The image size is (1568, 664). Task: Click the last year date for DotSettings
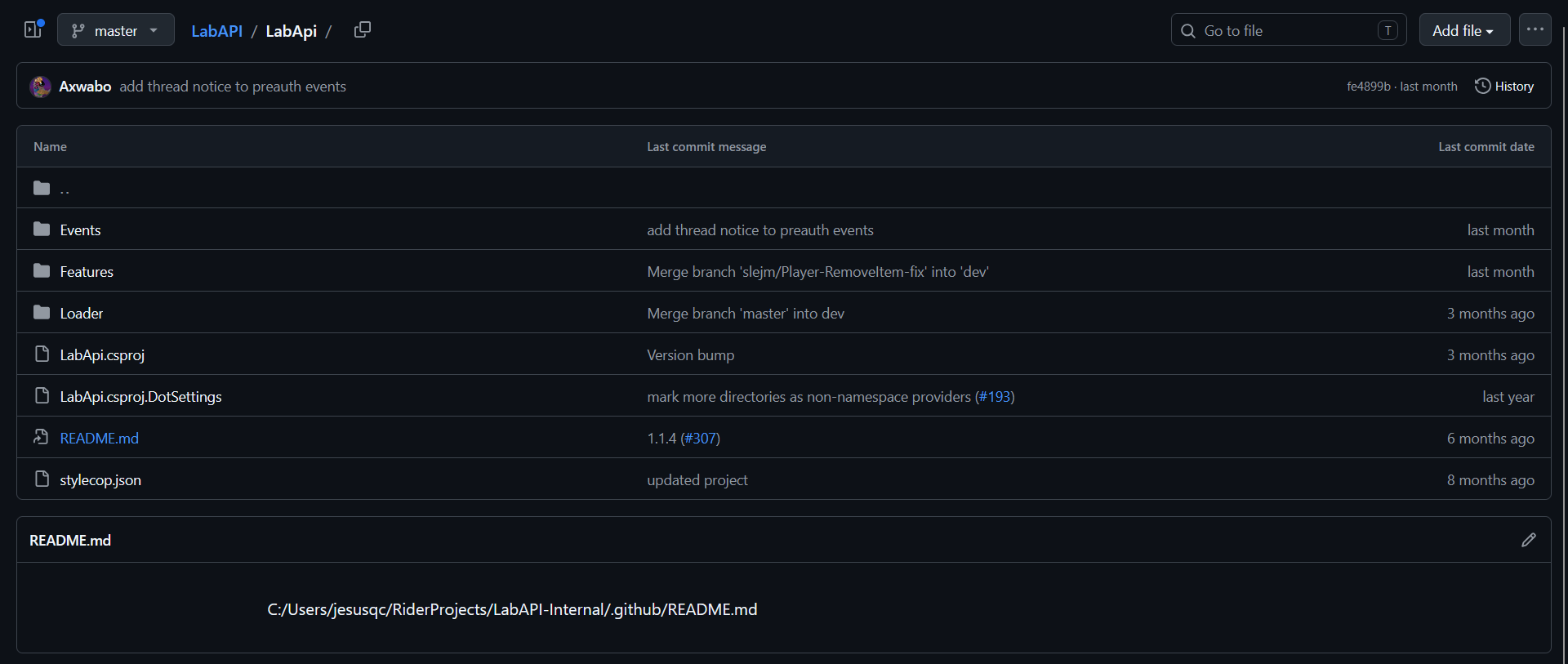tap(1508, 397)
